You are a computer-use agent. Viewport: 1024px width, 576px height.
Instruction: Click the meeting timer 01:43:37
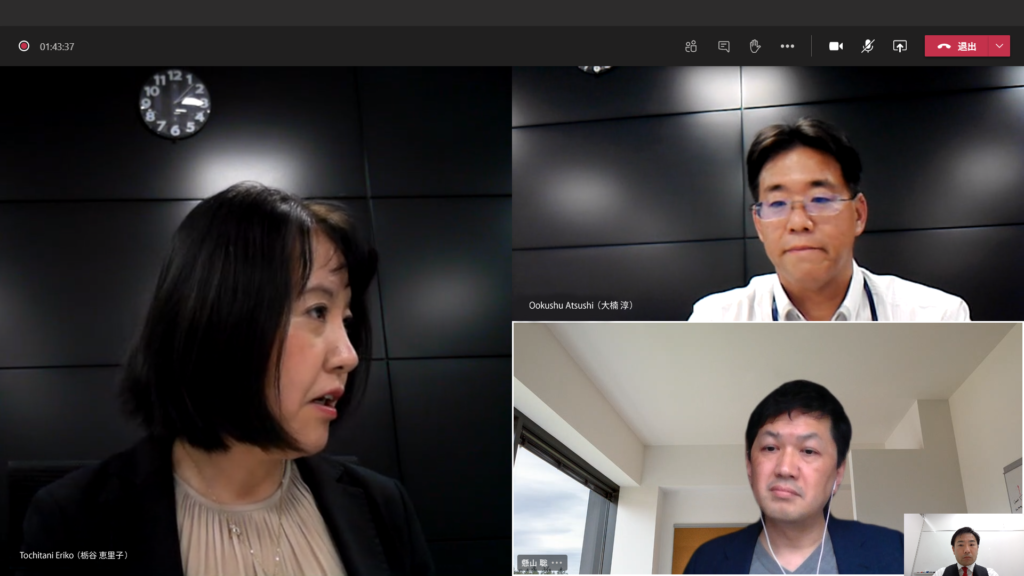pos(57,47)
